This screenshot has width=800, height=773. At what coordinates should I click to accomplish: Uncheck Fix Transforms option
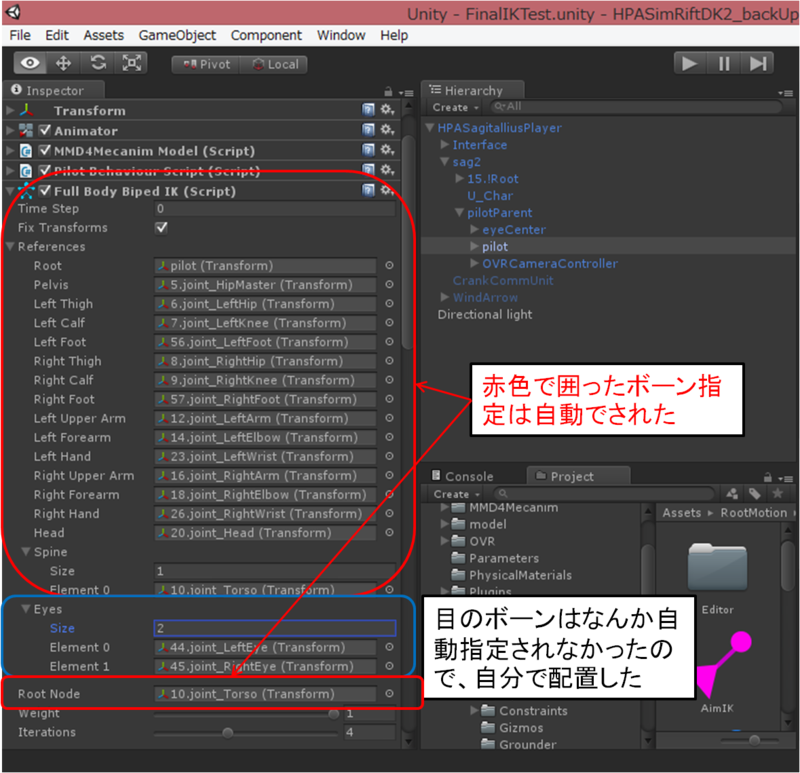click(x=161, y=228)
